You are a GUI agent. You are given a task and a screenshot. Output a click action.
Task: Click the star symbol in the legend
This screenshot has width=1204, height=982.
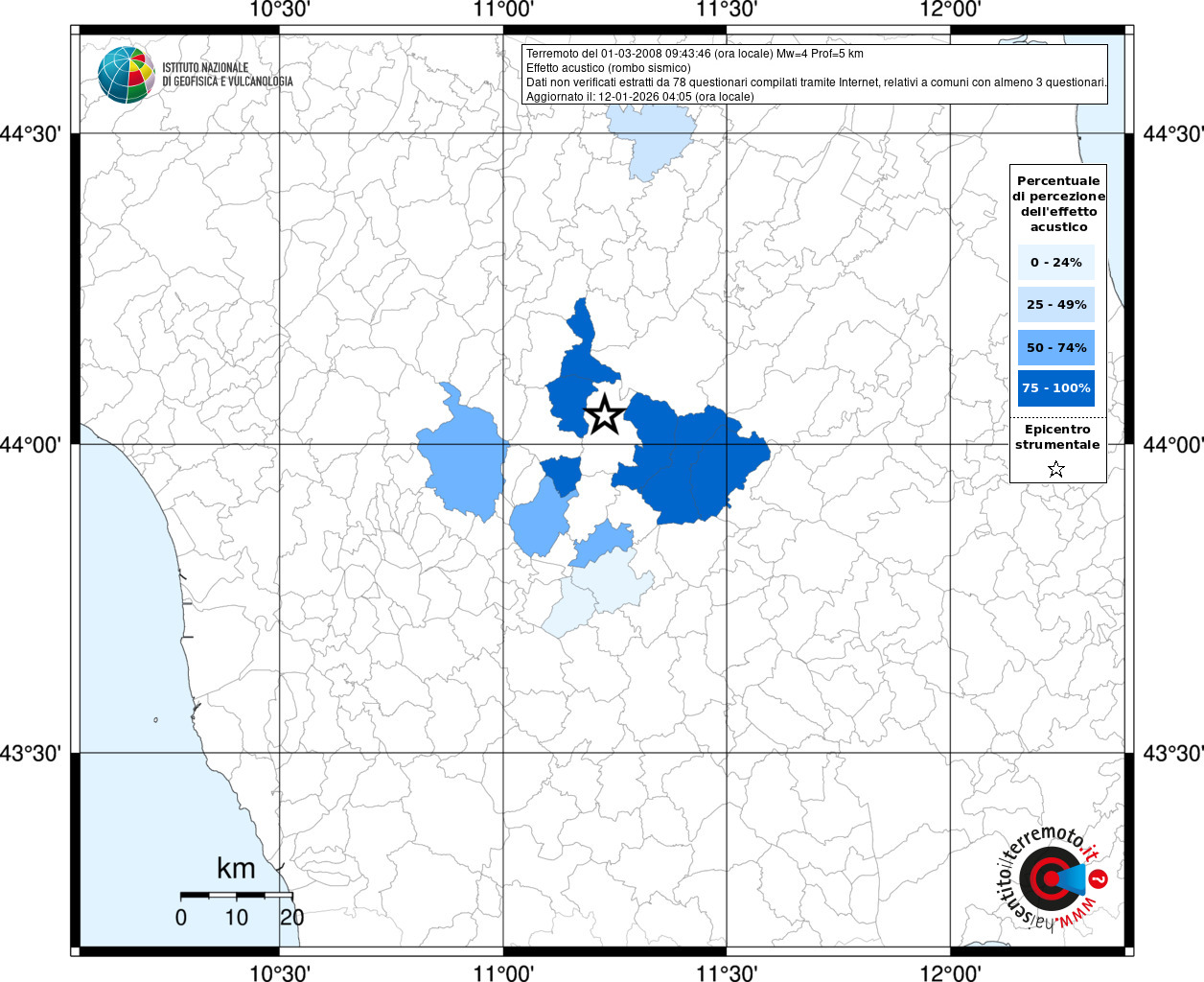click(1056, 469)
